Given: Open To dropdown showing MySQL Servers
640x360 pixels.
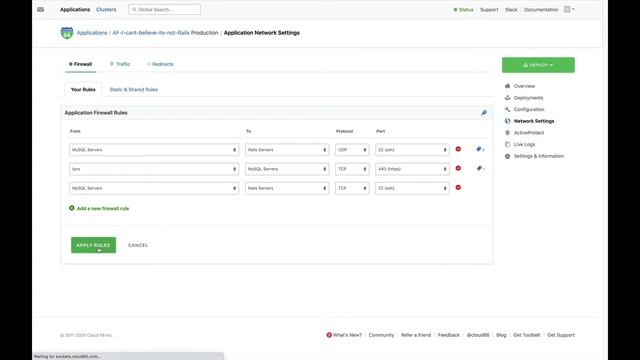Looking at the screenshot, I should tap(287, 169).
